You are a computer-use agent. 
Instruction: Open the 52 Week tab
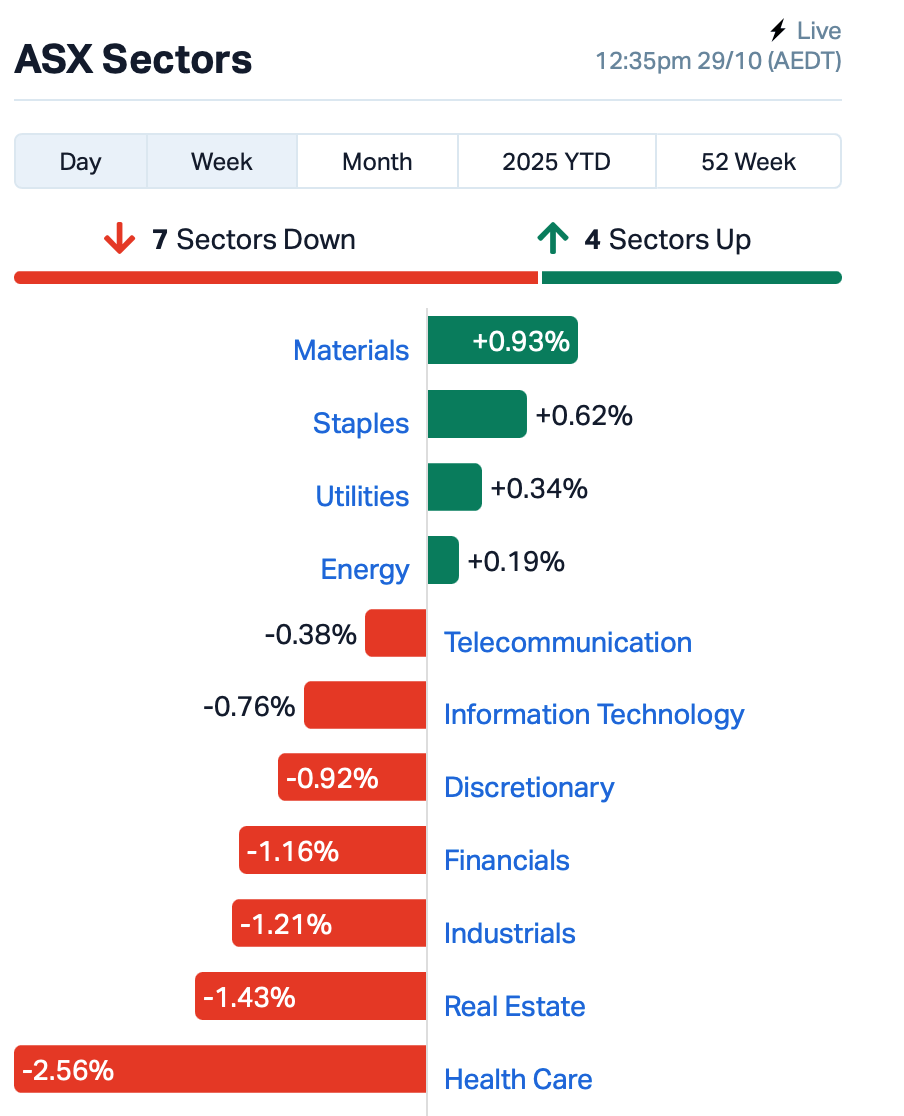[748, 162]
